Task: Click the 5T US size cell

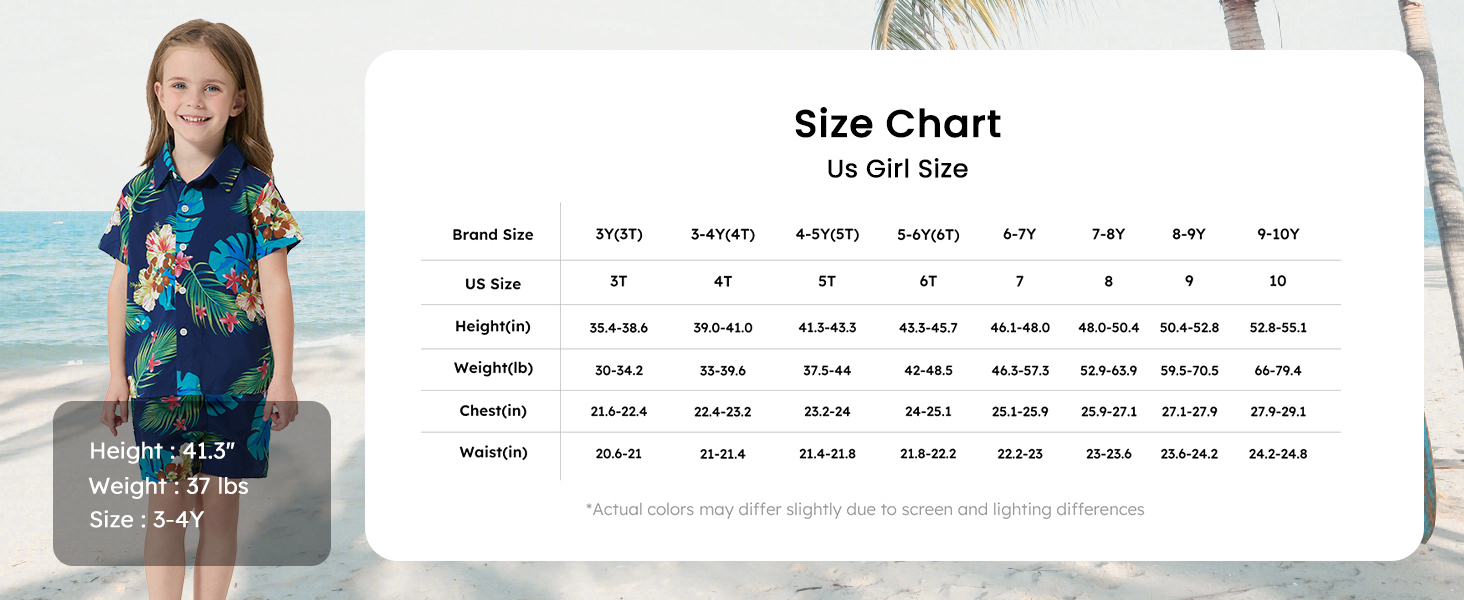Action: (826, 282)
